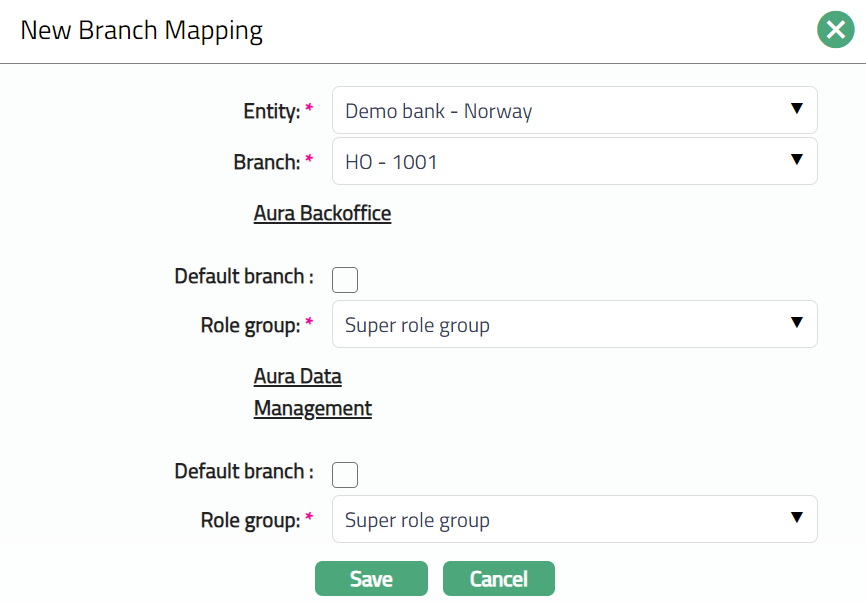Click Role group label under Aura Data Management
Viewport: 866px width, 602px height.
(250, 520)
